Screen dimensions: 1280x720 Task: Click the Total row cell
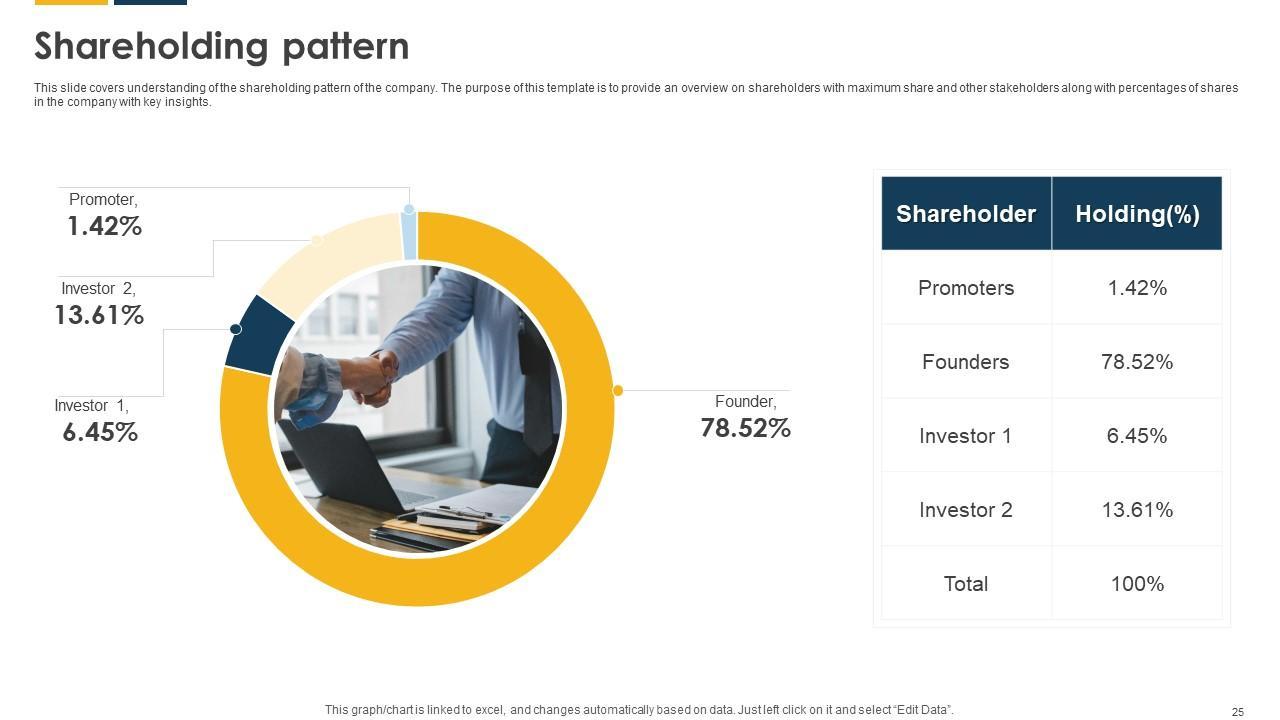(x=966, y=584)
